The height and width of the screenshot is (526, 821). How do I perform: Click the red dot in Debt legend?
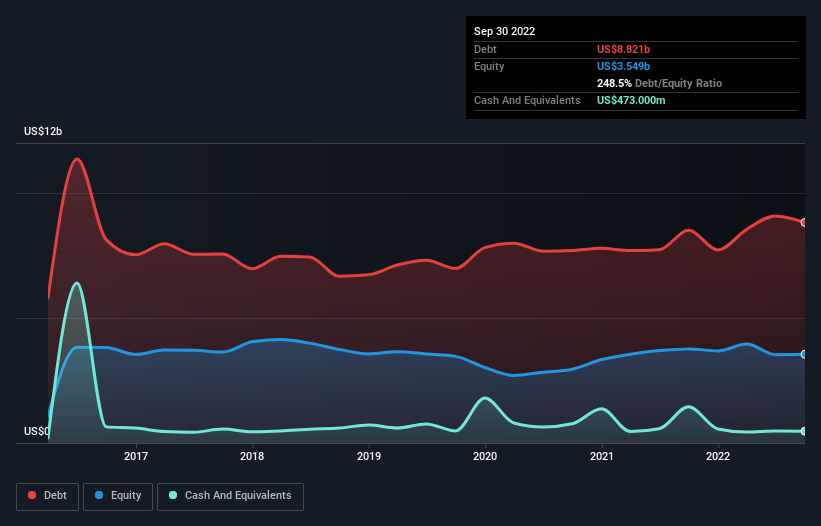point(32,495)
